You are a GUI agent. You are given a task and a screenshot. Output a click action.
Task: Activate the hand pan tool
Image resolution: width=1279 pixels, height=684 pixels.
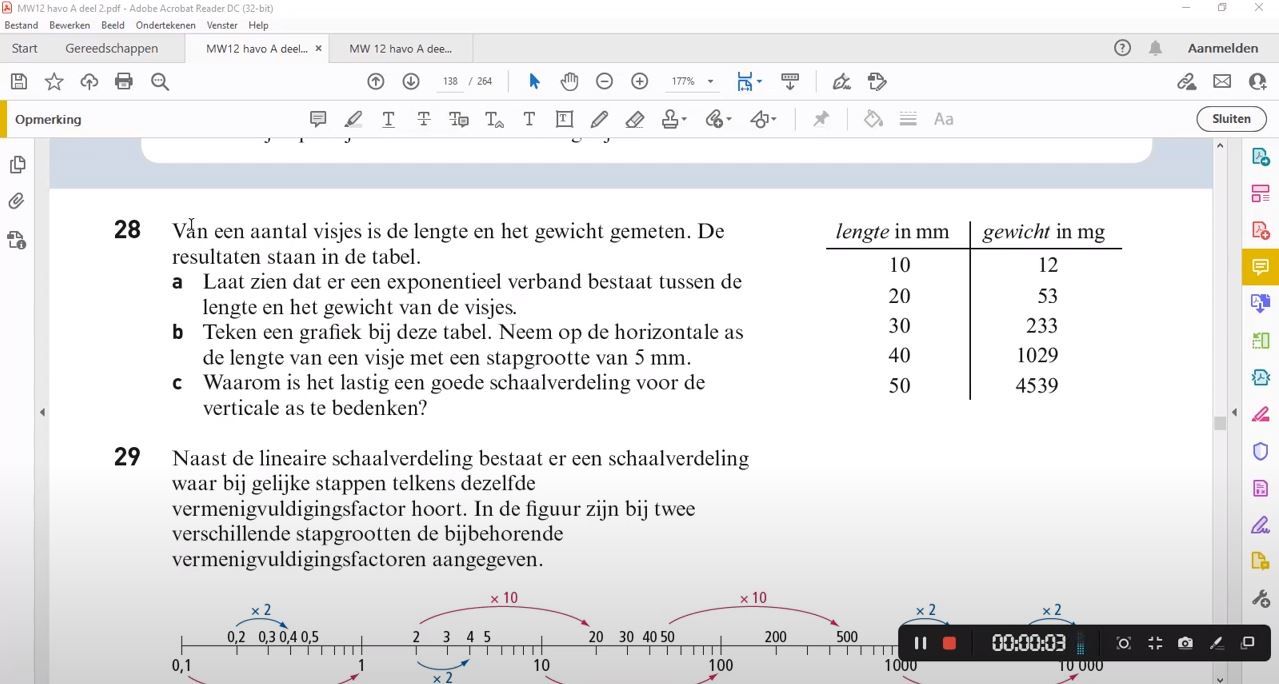(x=569, y=82)
